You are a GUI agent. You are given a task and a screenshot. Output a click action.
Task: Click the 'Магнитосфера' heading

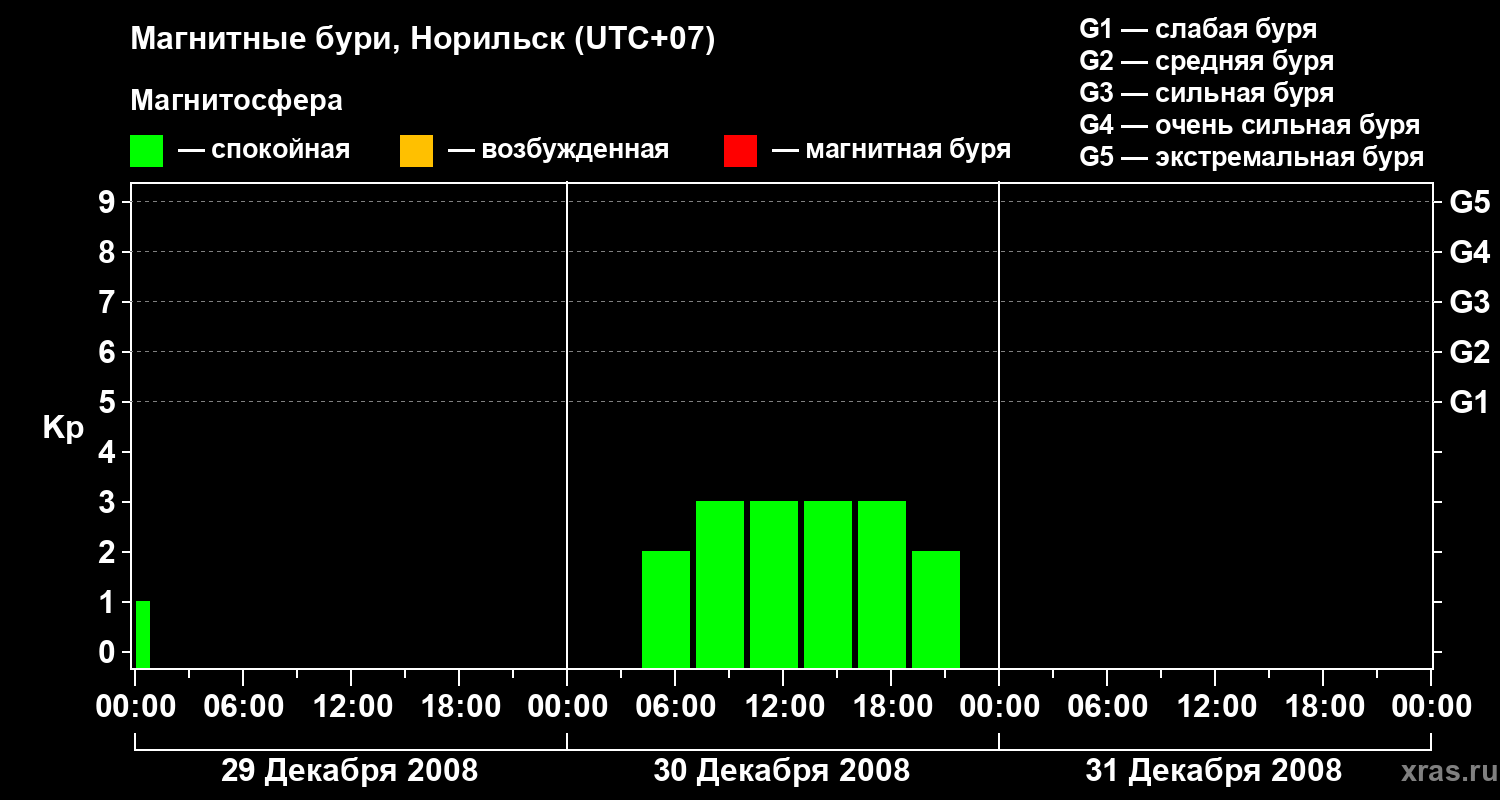point(236,101)
